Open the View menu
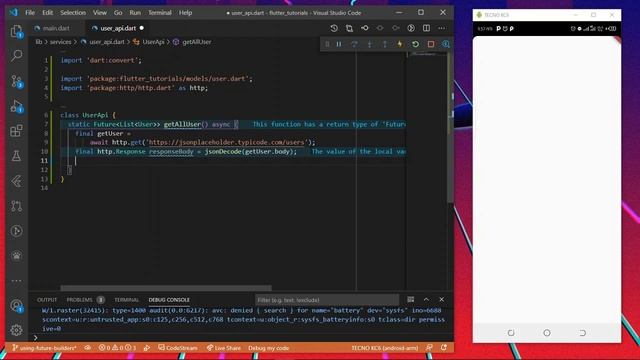This screenshot has width=640, height=360. (x=100, y=13)
